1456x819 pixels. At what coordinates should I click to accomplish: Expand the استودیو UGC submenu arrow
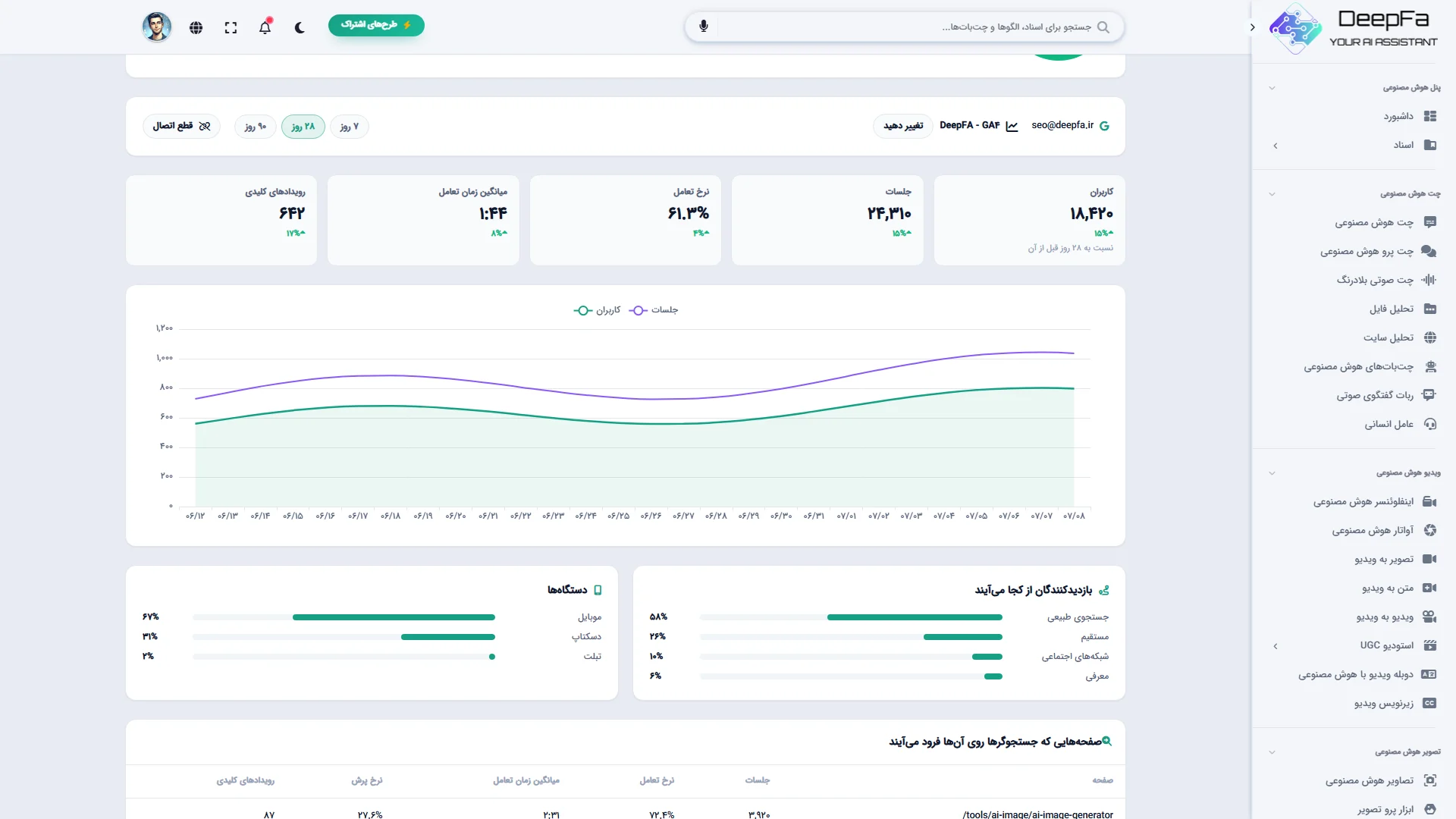coord(1276,646)
